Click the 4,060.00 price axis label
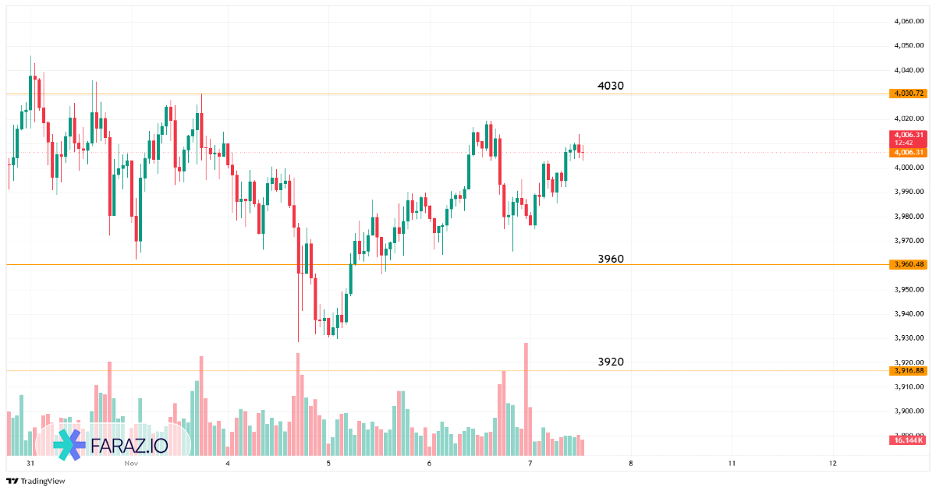The height and width of the screenshot is (492, 936). [908, 21]
